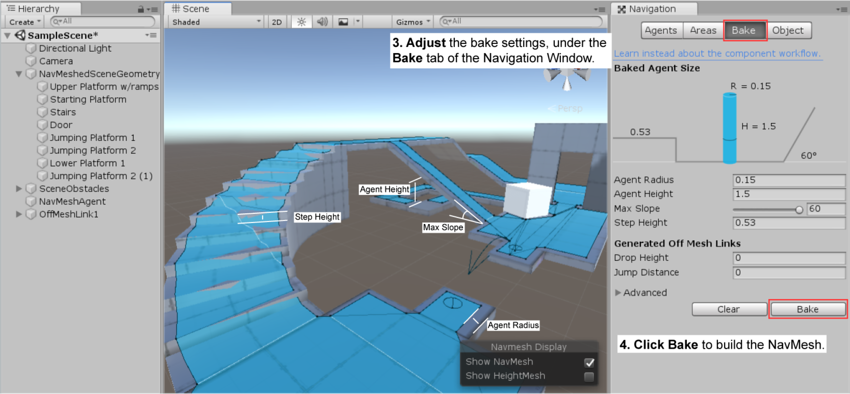Click the scene orientation gizmo

(x=567, y=79)
